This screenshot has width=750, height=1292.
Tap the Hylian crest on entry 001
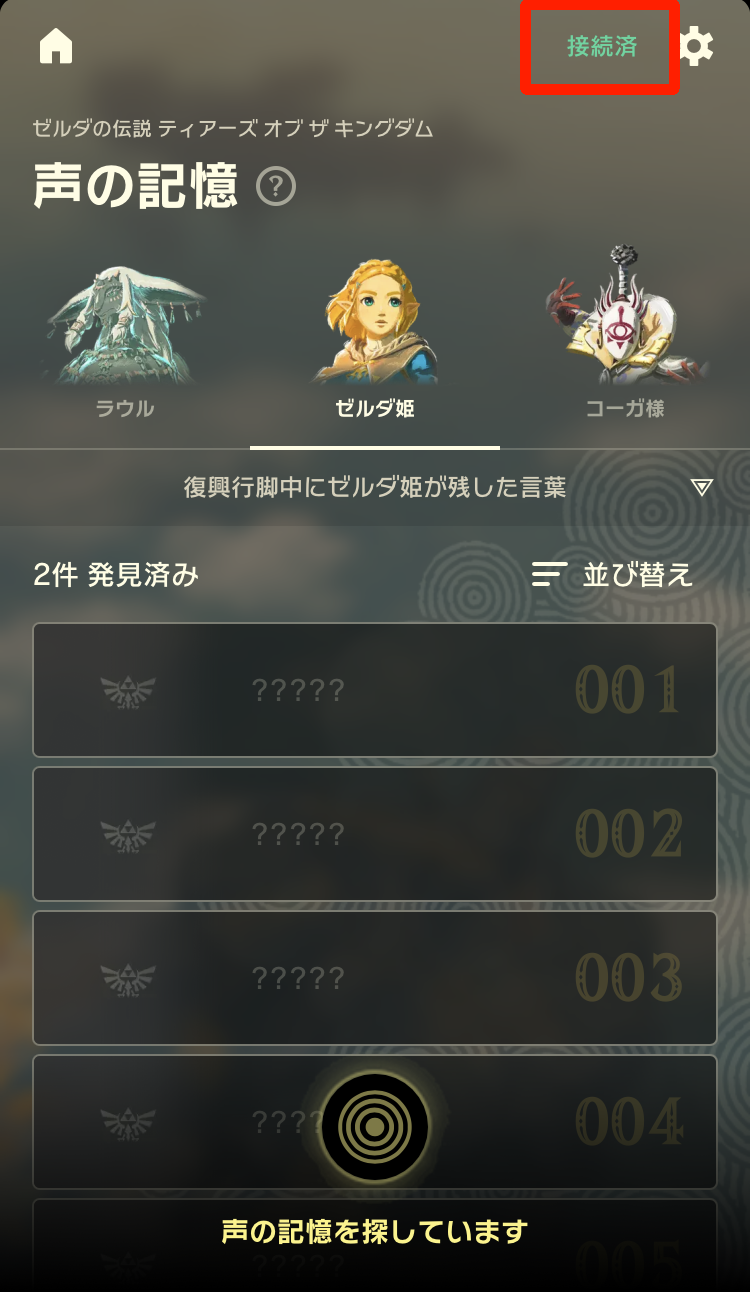pyautogui.click(x=129, y=690)
